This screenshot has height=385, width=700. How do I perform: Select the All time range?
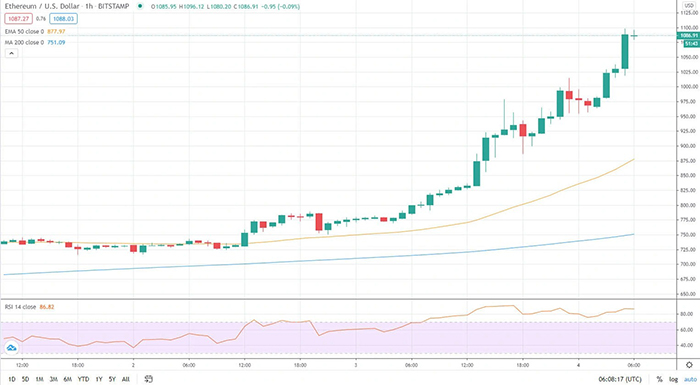[125, 379]
